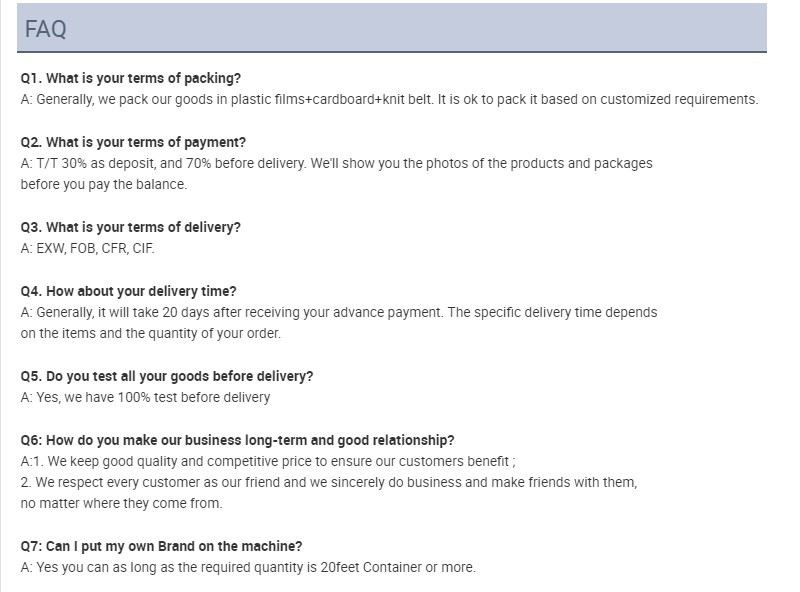Click the line 'no matter where they come from'
Viewport: 800px width, 592px height.
point(121,503)
